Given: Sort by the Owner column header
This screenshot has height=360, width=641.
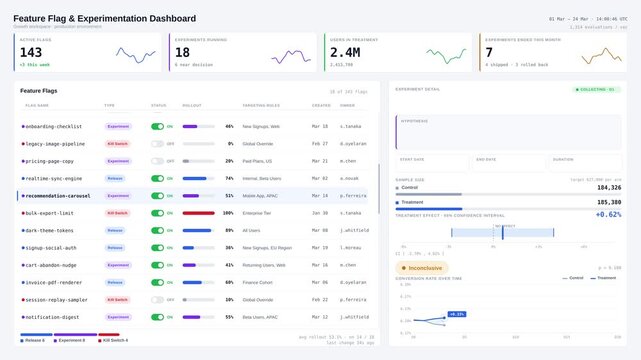Looking at the screenshot, I should [347, 105].
